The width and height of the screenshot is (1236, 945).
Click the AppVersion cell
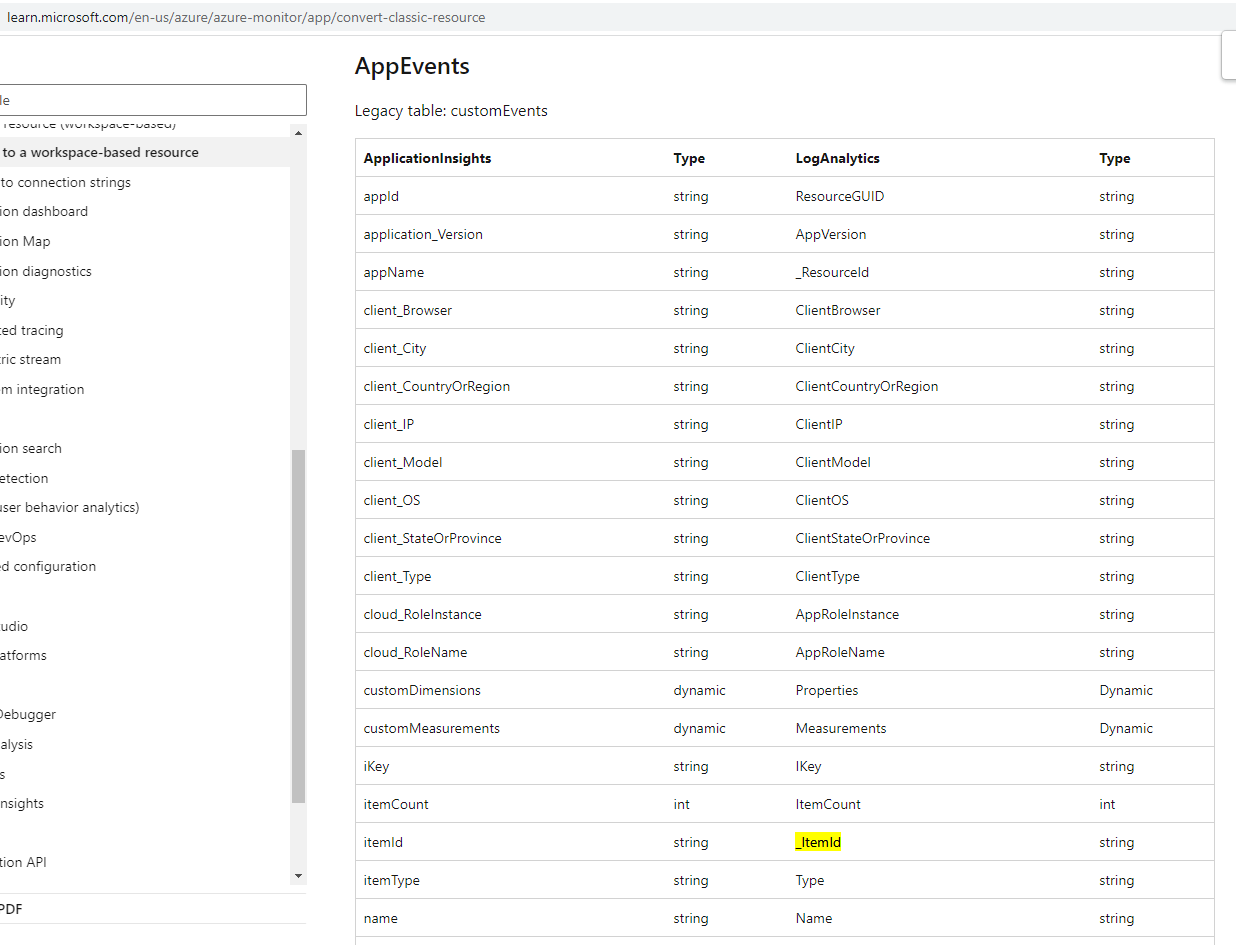pyautogui.click(x=831, y=234)
